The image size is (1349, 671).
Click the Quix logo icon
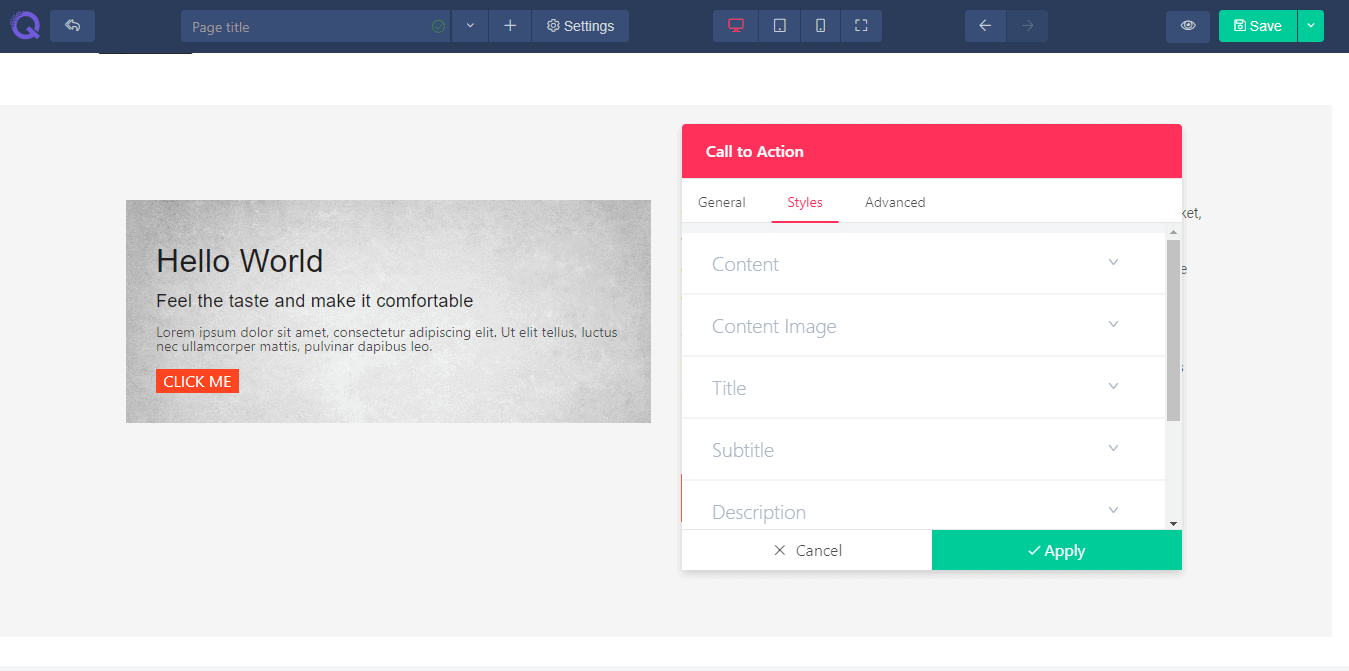25,25
